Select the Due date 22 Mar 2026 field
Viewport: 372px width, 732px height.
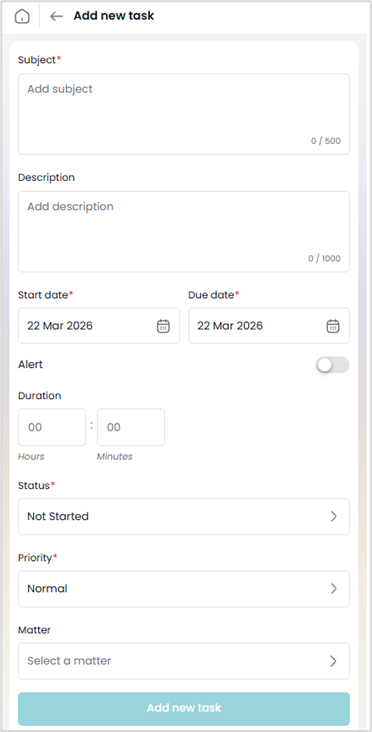tap(269, 326)
